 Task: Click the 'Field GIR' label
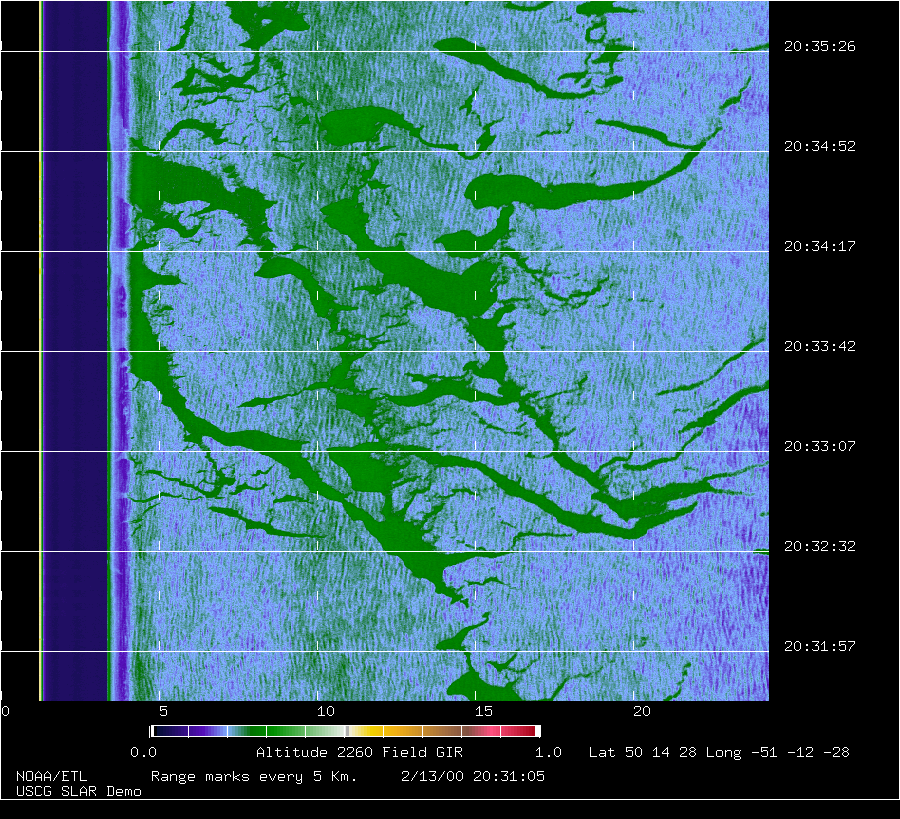(x=422, y=752)
